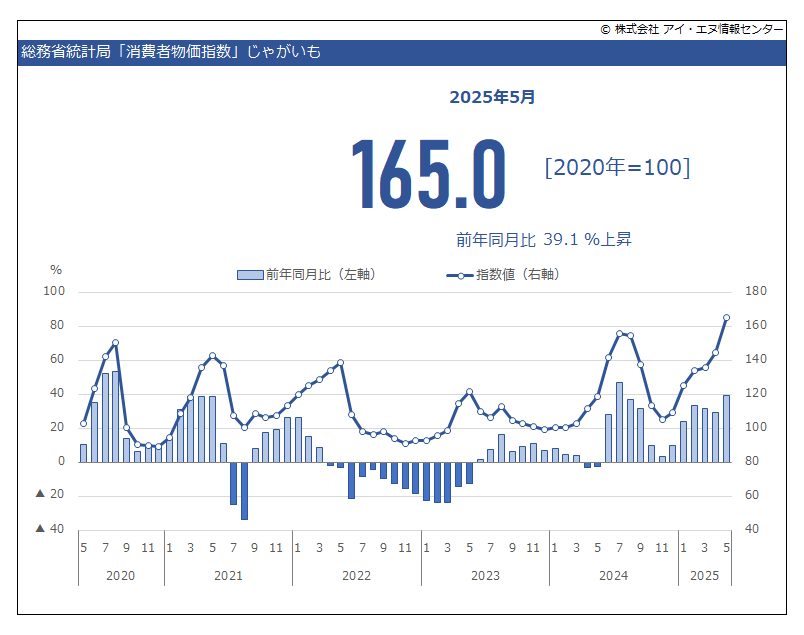Click the legend label 指数値（右軸）
The height and width of the screenshot is (635, 804).
click(520, 274)
